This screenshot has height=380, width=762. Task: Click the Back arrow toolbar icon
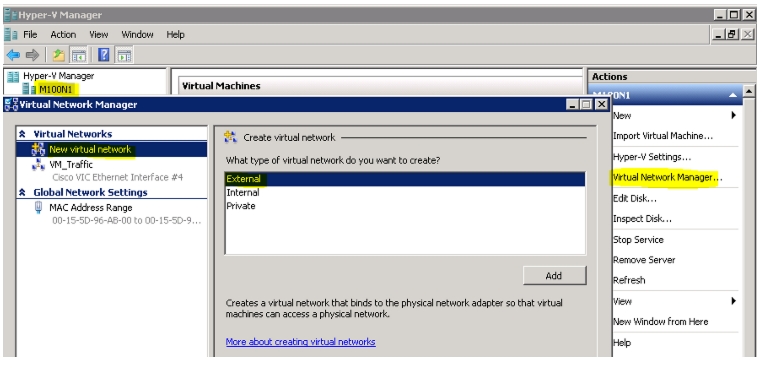[x=13, y=55]
